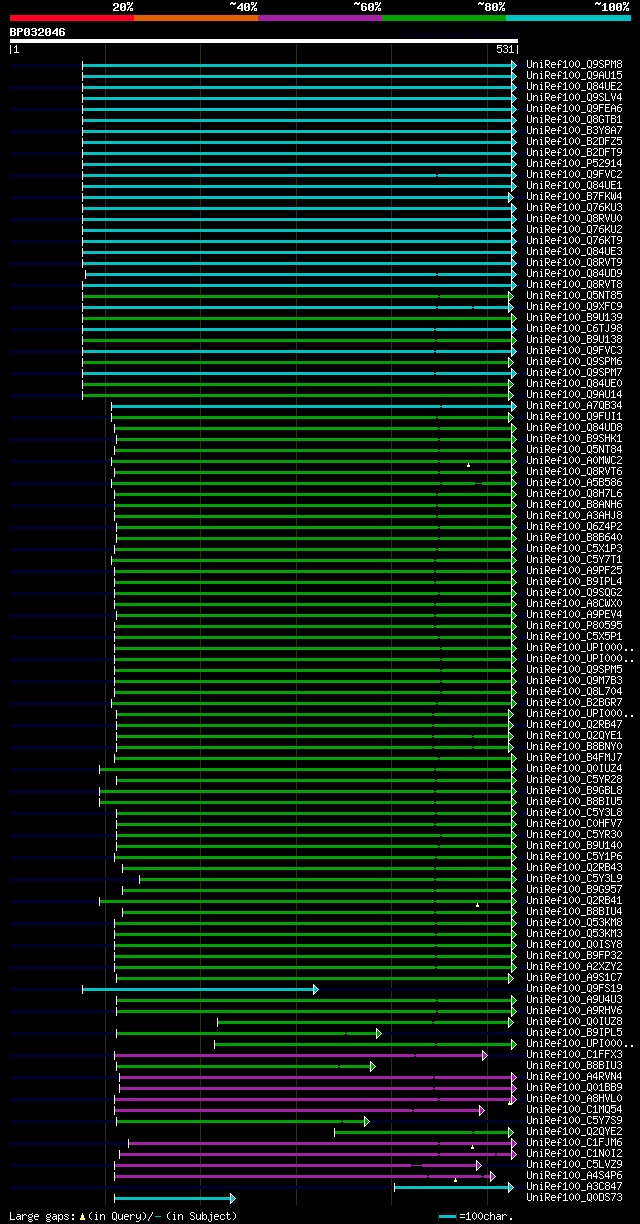Select the UniRef100_Q8GTB1 label
This screenshot has width=640, height=1224.
pyautogui.click(x=575, y=119)
